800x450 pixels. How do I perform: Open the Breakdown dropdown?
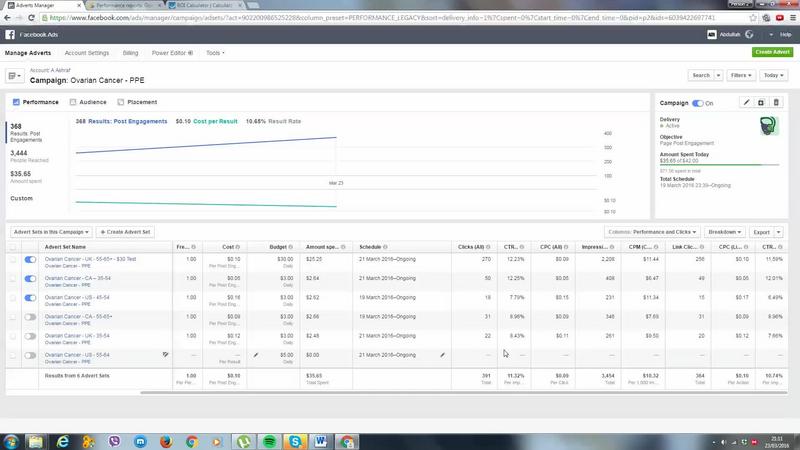click(x=724, y=232)
